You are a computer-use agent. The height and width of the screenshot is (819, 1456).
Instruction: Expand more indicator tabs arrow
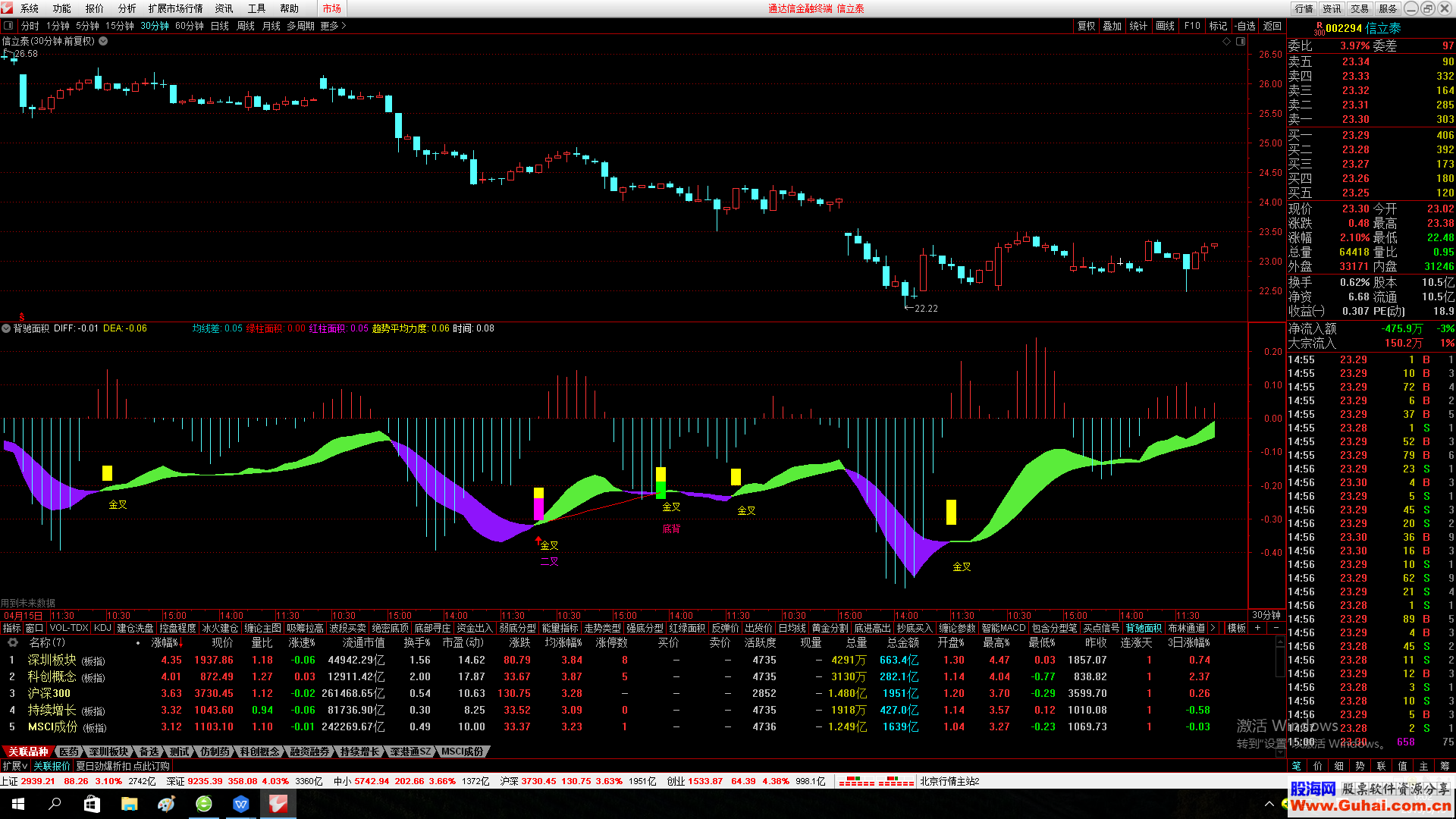pyautogui.click(x=1213, y=628)
